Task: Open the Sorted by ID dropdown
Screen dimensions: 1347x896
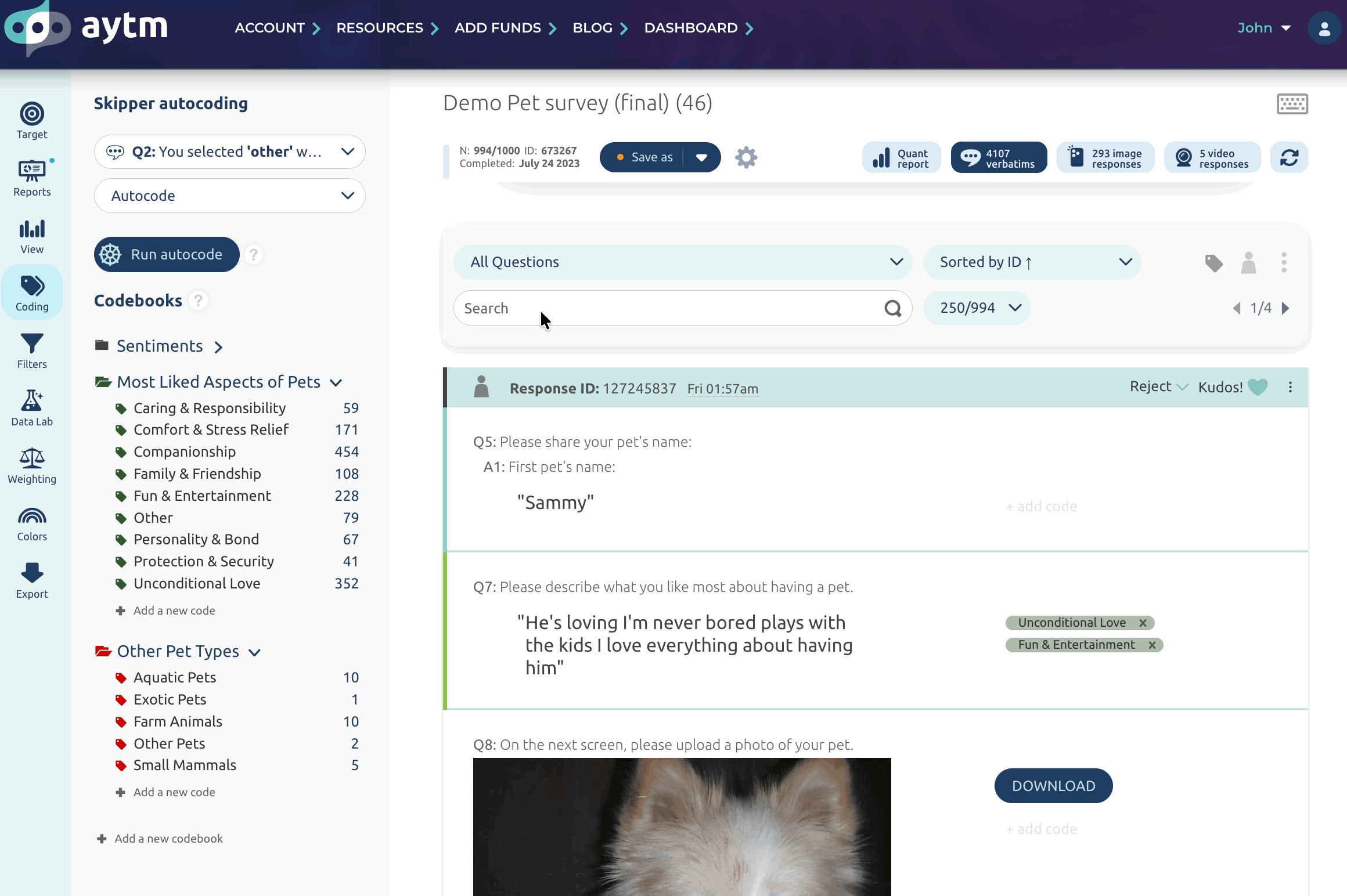Action: [x=1032, y=262]
